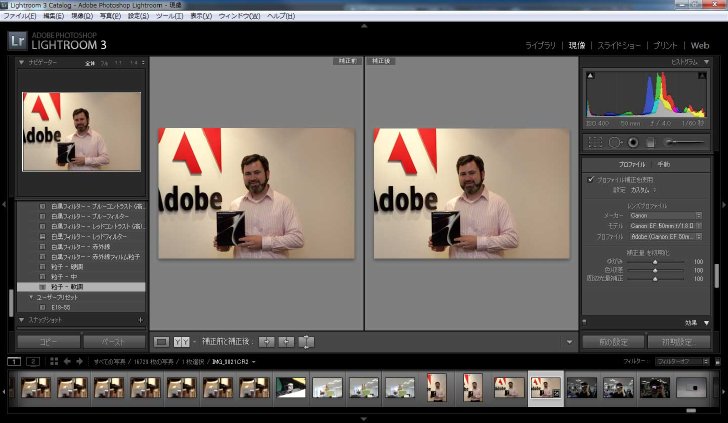
Task: Activate the Y|Y before/after view
Action: point(182,342)
